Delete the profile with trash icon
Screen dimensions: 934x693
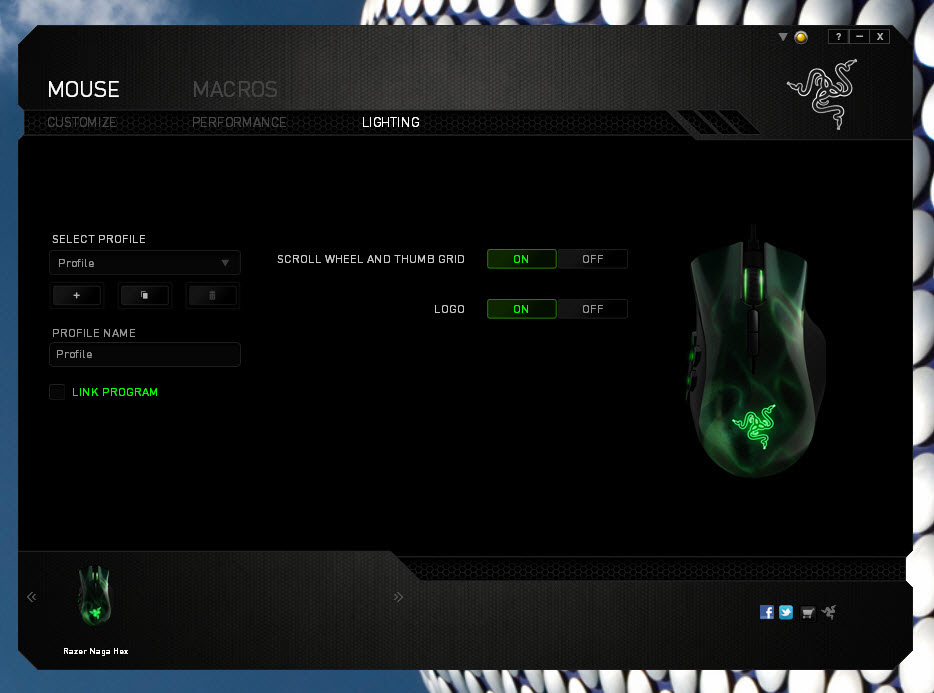tap(213, 296)
